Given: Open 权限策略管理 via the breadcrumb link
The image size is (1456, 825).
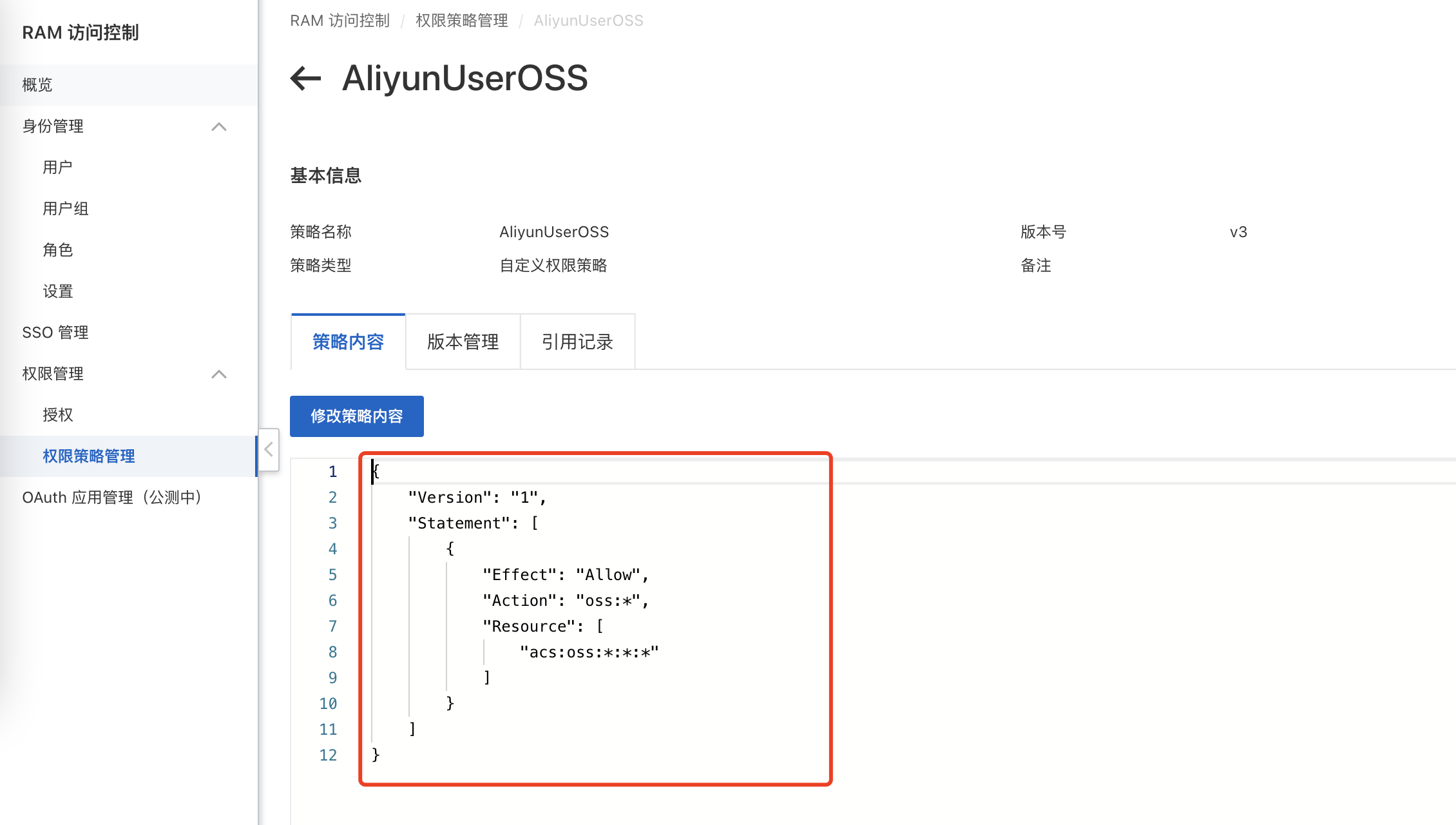Looking at the screenshot, I should [x=461, y=20].
